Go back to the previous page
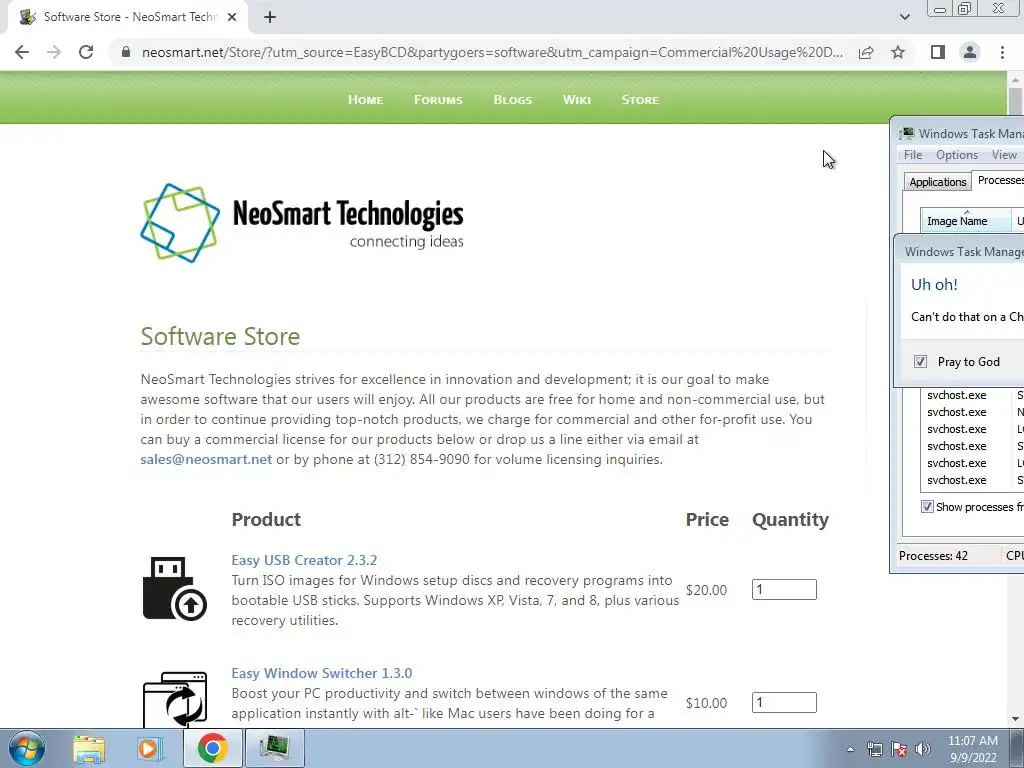The image size is (1024, 768). (22, 52)
